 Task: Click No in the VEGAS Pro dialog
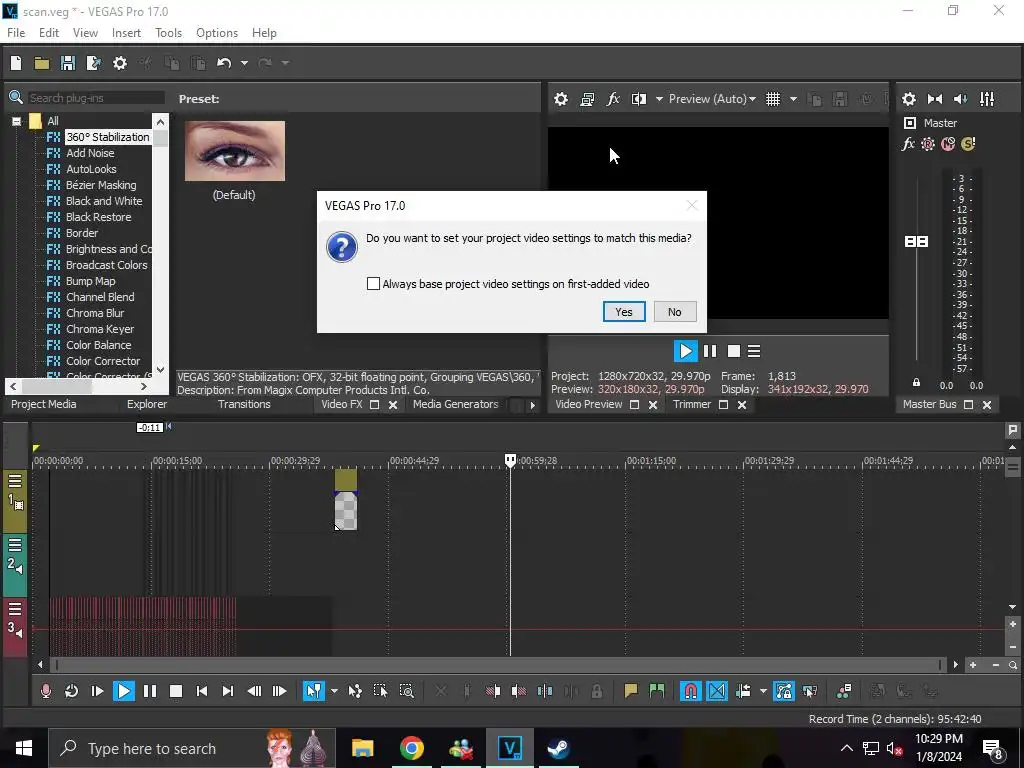675,312
